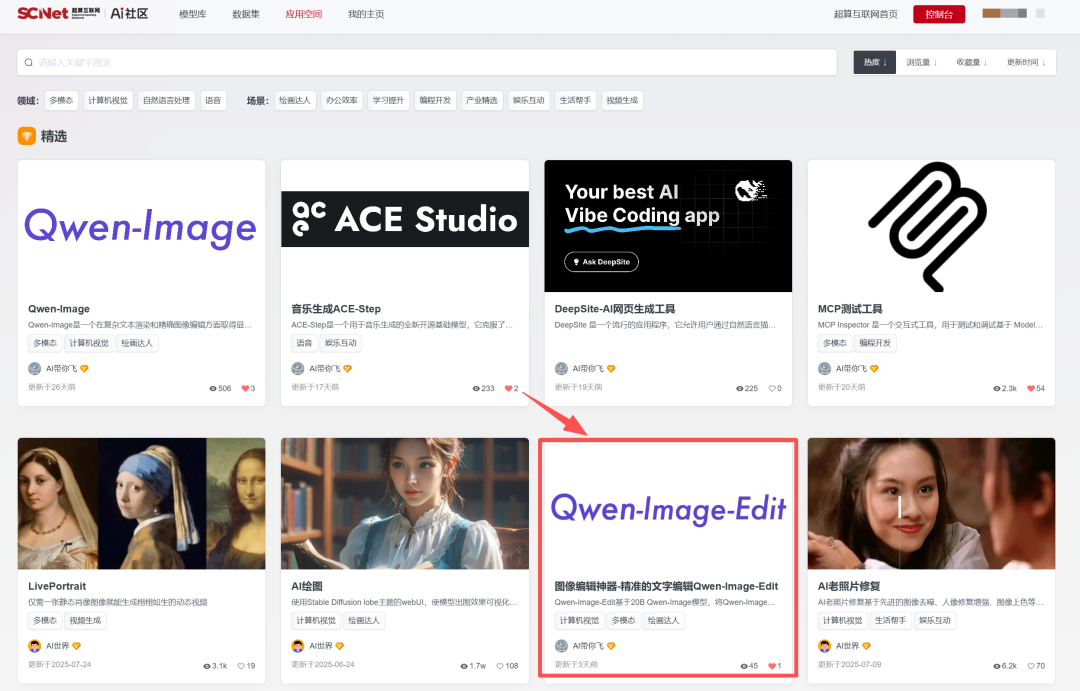Like the AI绘图 card heart
1080x691 pixels.
pyautogui.click(x=500, y=666)
